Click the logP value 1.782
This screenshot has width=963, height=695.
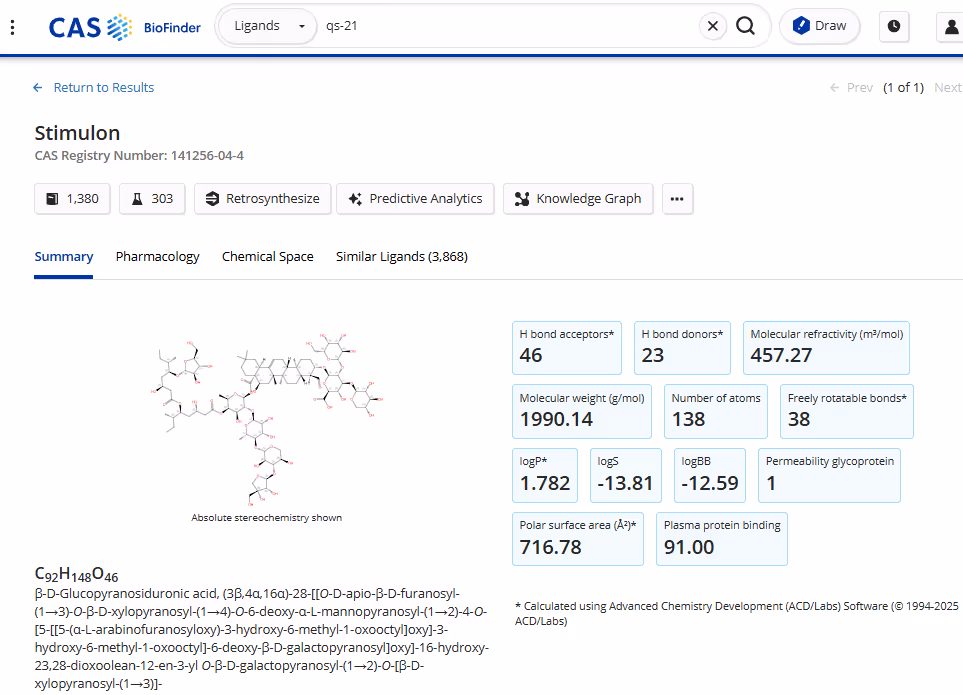[x=545, y=483]
